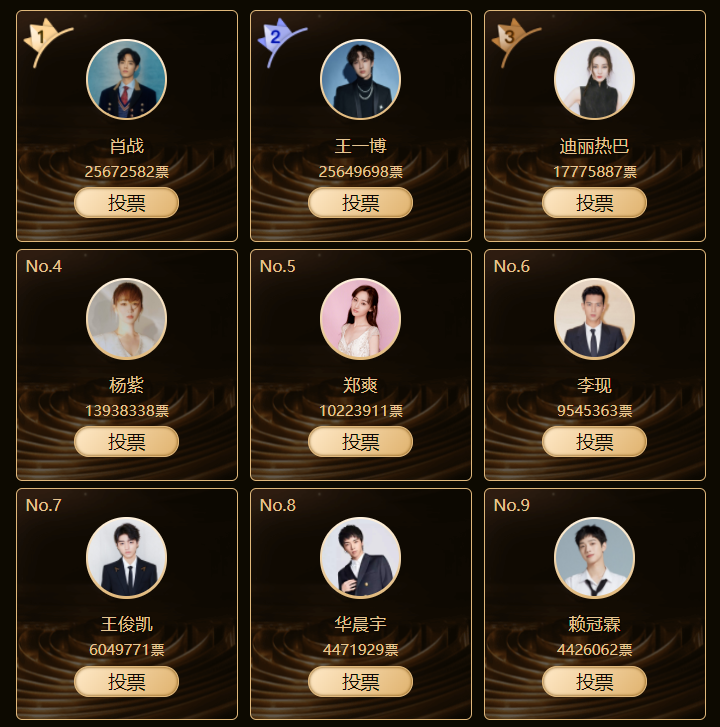Screen dimensions: 720x727
Task: Open 肖战's circular profile photo
Action: [x=127, y=79]
